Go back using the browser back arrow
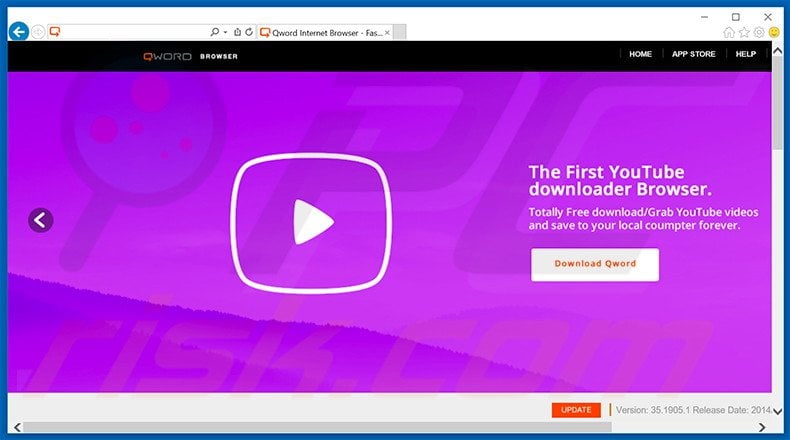Image resolution: width=790 pixels, height=440 pixels. 19,32
